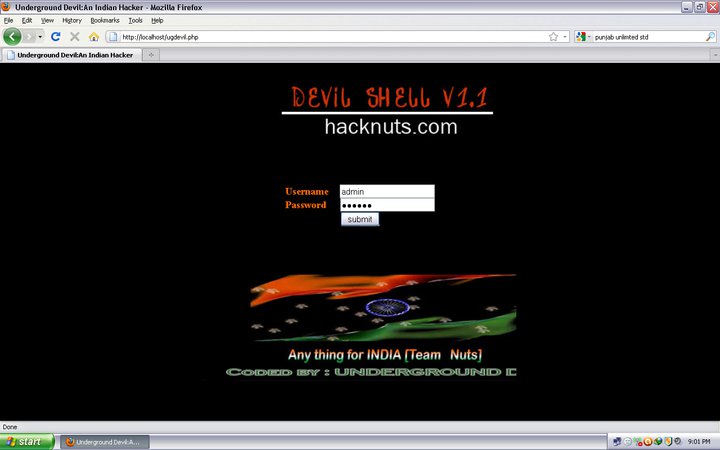Go back with the green arrow button
Viewport: 720px width, 450px height.
pos(12,36)
